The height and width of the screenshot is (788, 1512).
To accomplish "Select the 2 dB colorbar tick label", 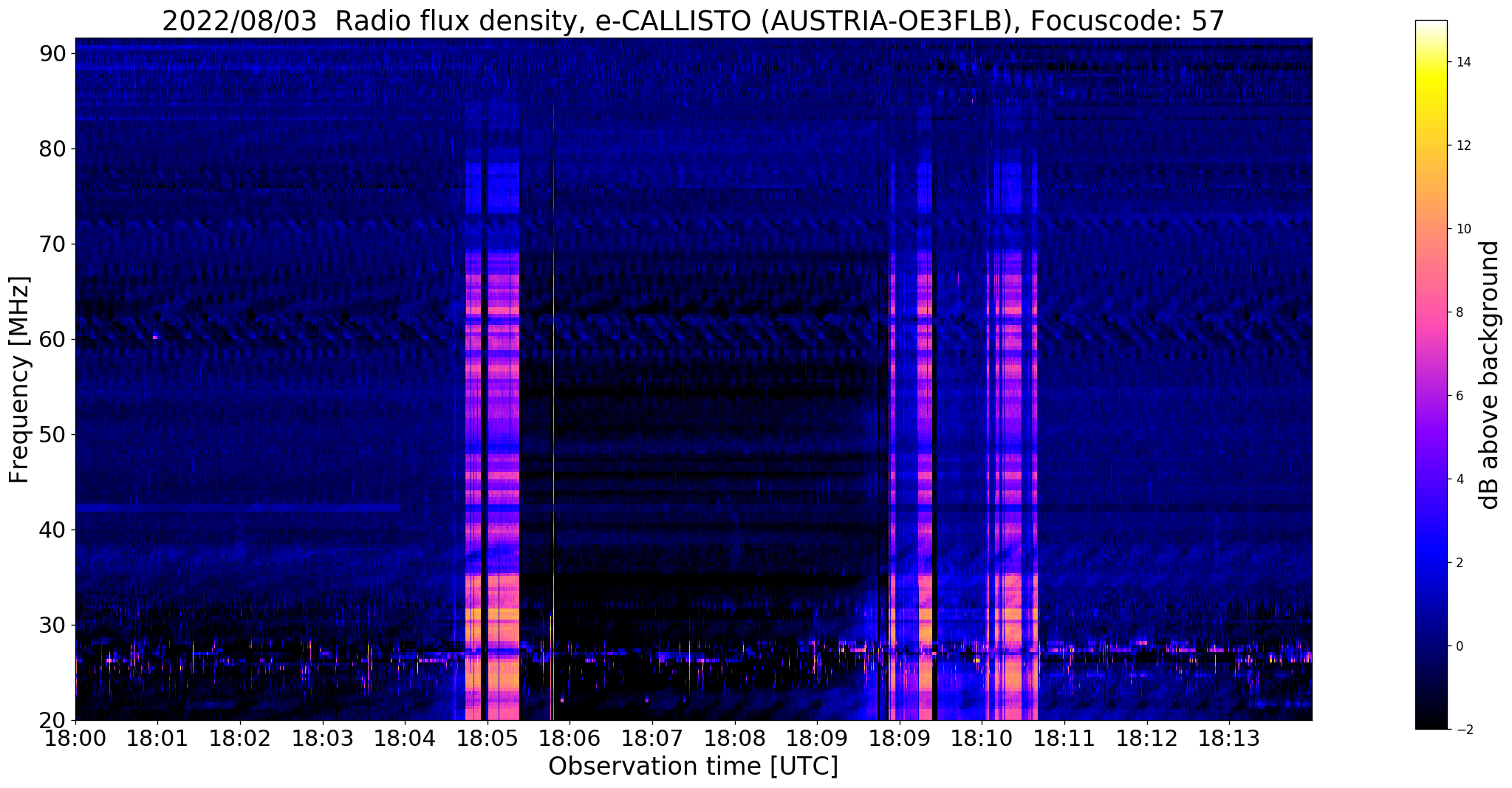I will point(1459,563).
